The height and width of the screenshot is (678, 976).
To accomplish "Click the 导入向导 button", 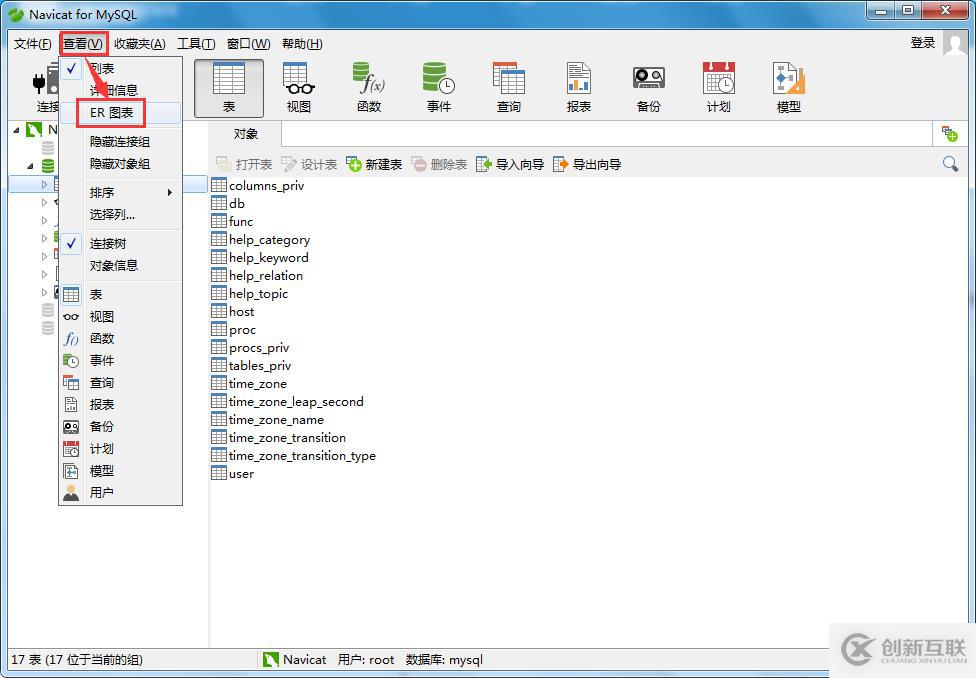I will coord(510,164).
